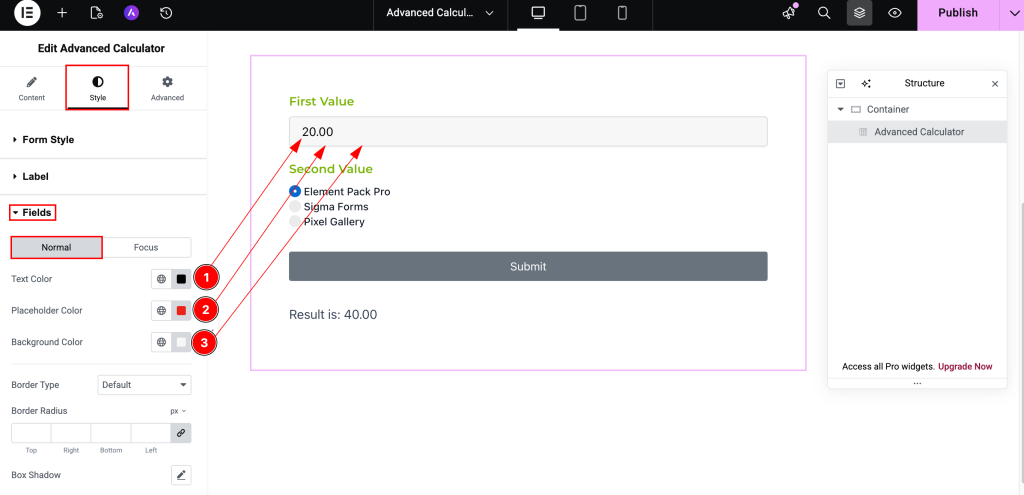This screenshot has width=1024, height=495.
Task: Open the Border Type dropdown
Action: (144, 385)
